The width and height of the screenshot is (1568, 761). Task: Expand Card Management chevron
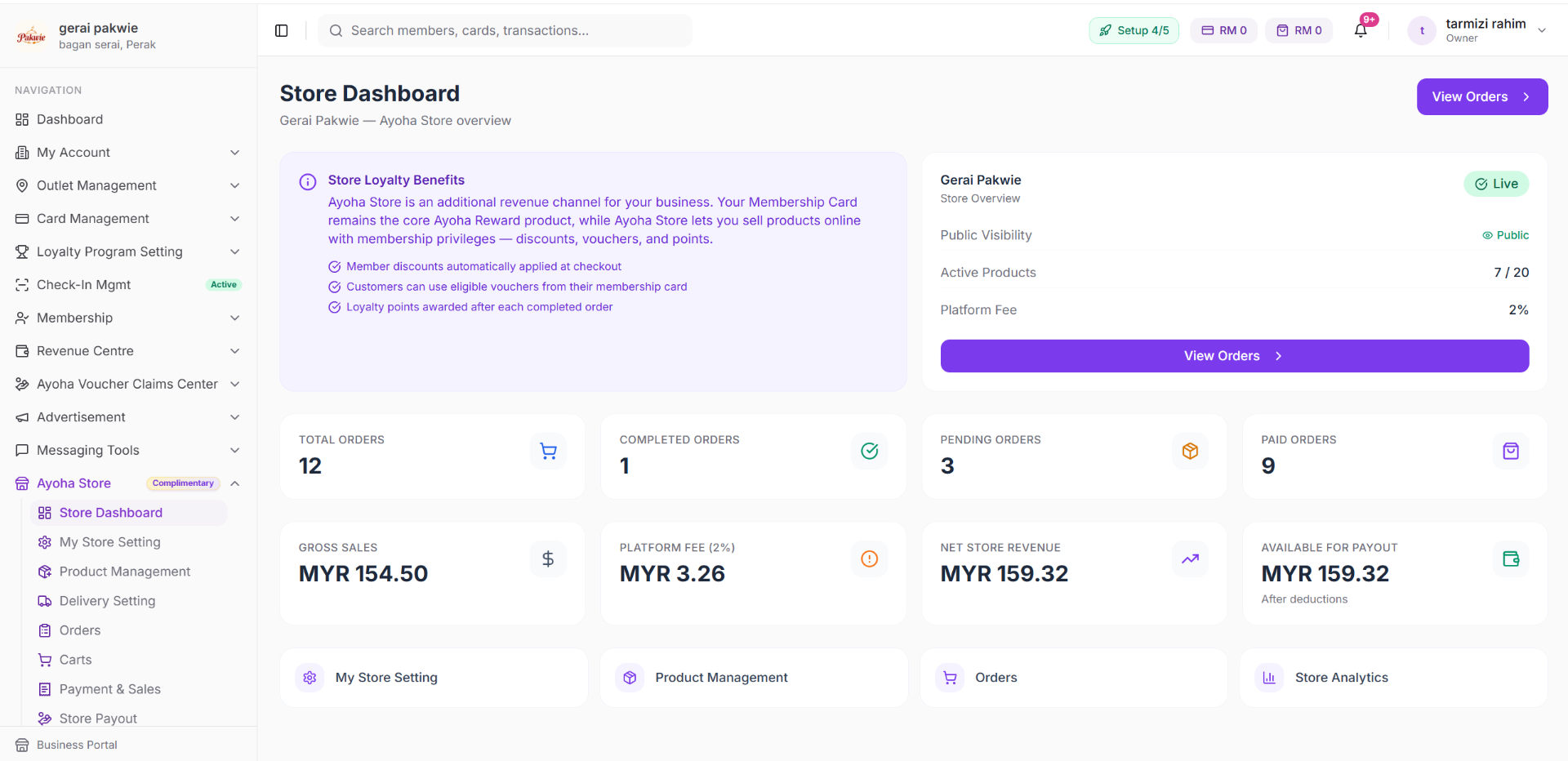(x=235, y=219)
